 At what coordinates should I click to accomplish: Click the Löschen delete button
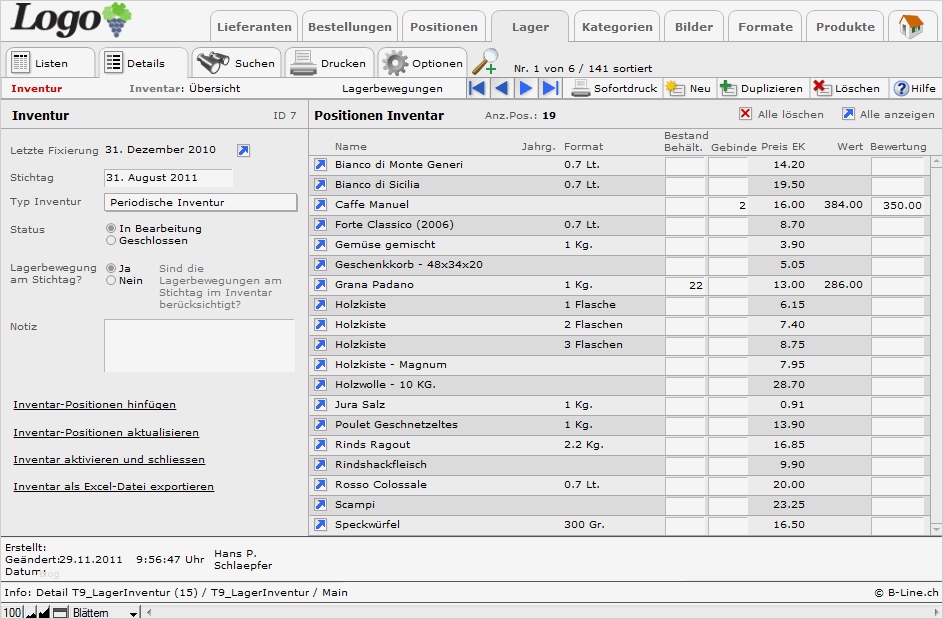pyautogui.click(x=846, y=89)
